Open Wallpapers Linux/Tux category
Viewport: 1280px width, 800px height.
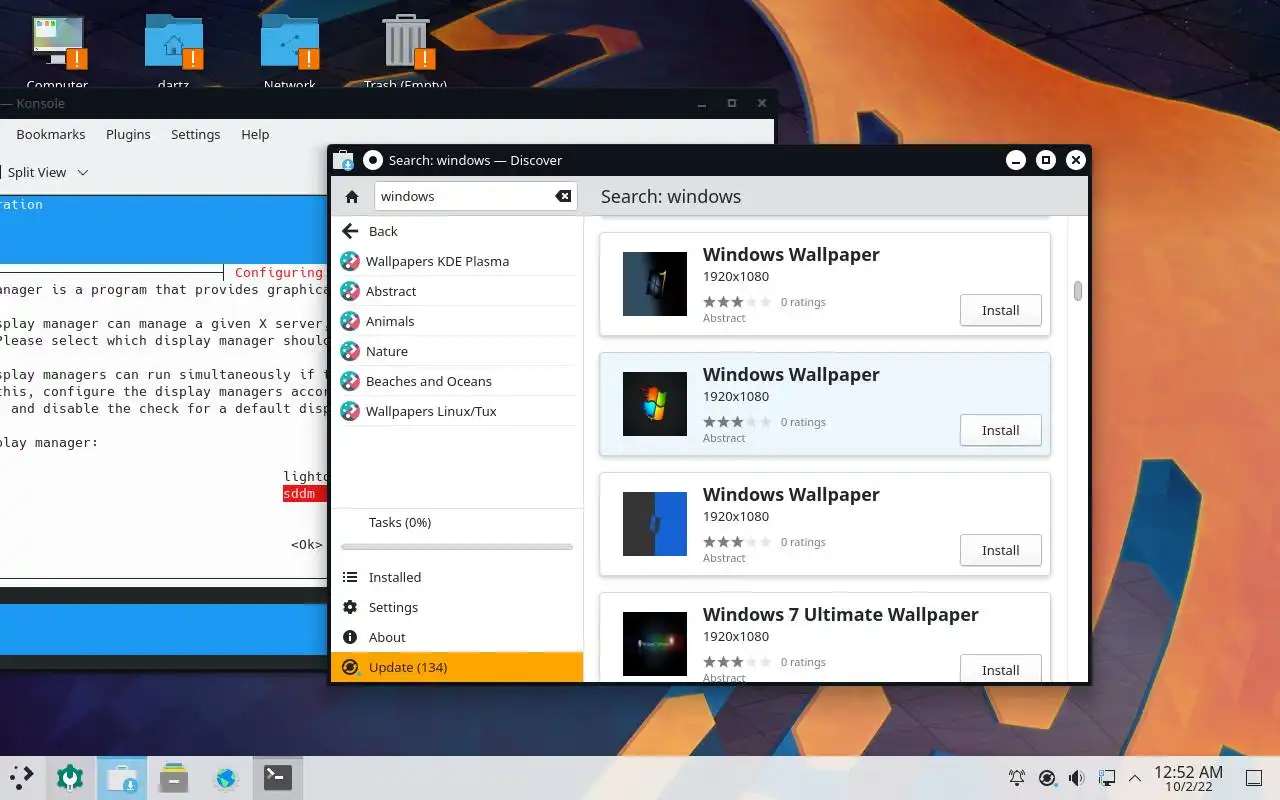(x=457, y=411)
